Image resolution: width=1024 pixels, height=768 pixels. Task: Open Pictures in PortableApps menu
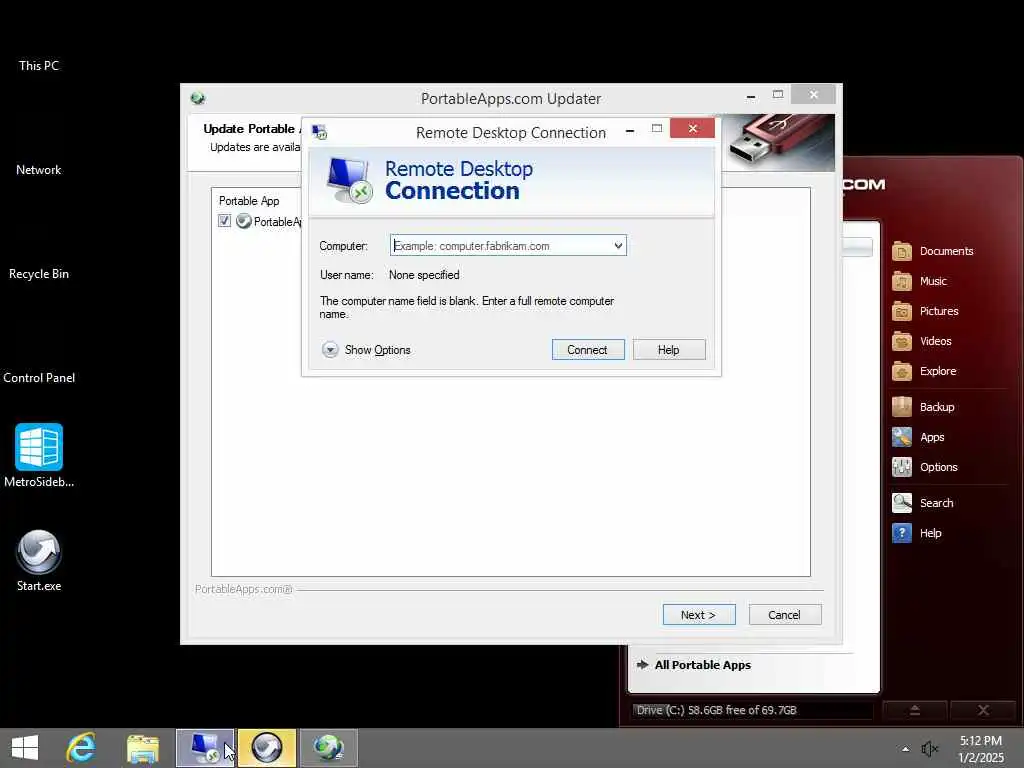coord(925,311)
